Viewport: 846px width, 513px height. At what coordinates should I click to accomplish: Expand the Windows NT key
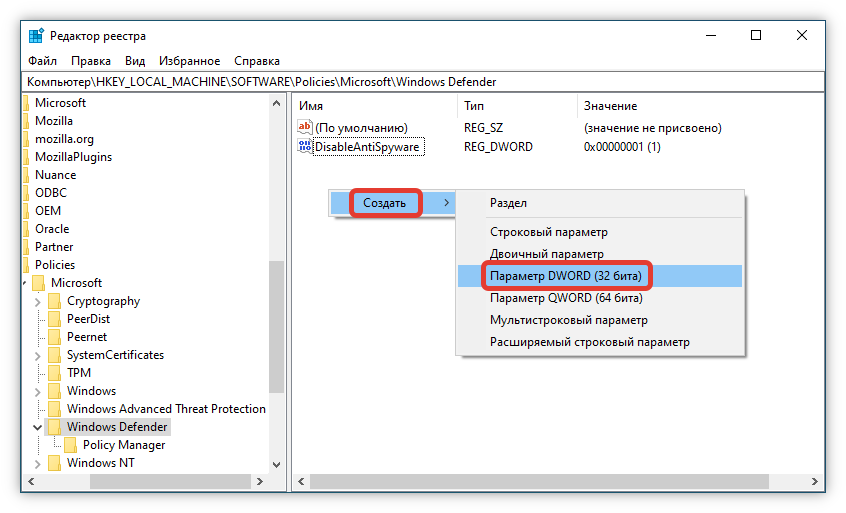tap(37, 463)
